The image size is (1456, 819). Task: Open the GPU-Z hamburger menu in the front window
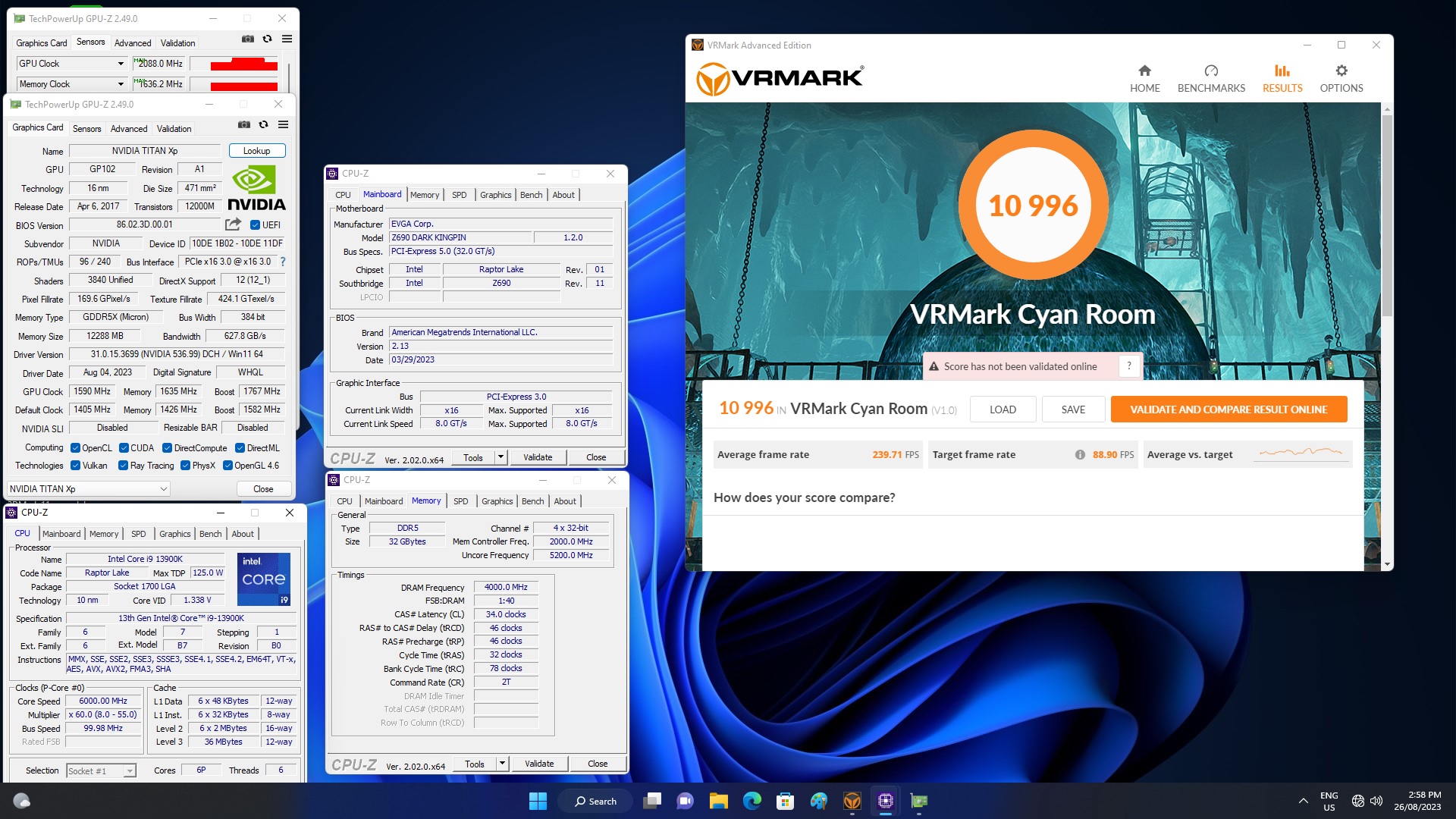point(283,124)
